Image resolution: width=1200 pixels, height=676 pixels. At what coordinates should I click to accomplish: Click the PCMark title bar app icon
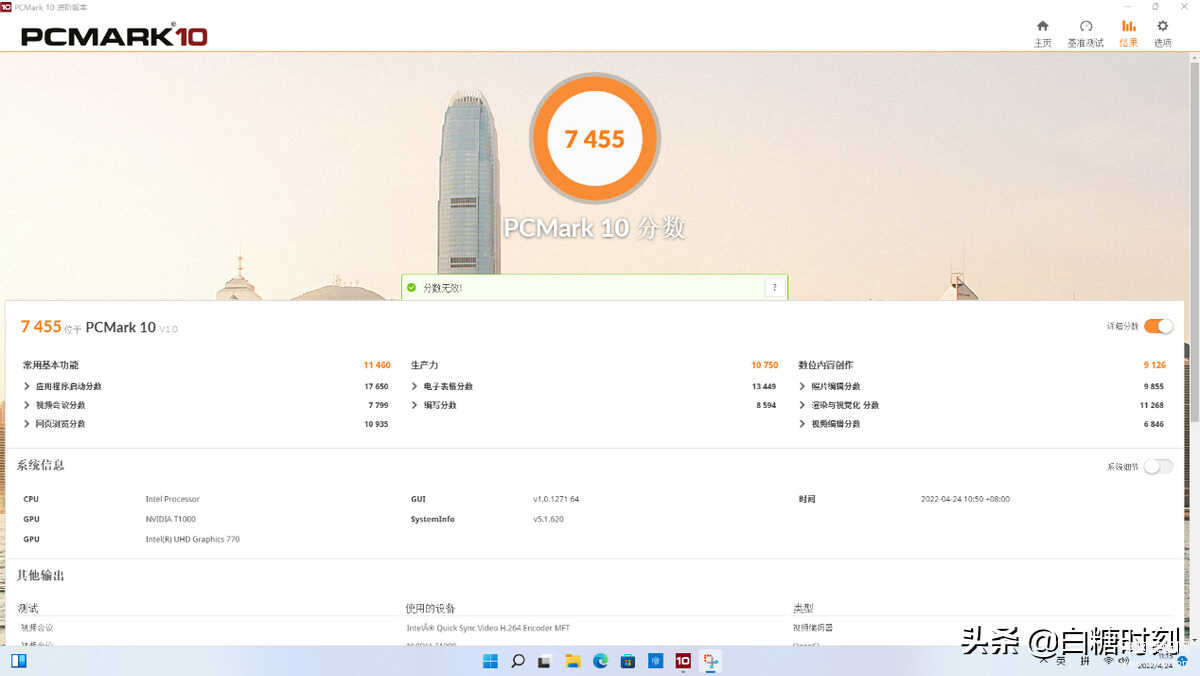click(6, 6)
